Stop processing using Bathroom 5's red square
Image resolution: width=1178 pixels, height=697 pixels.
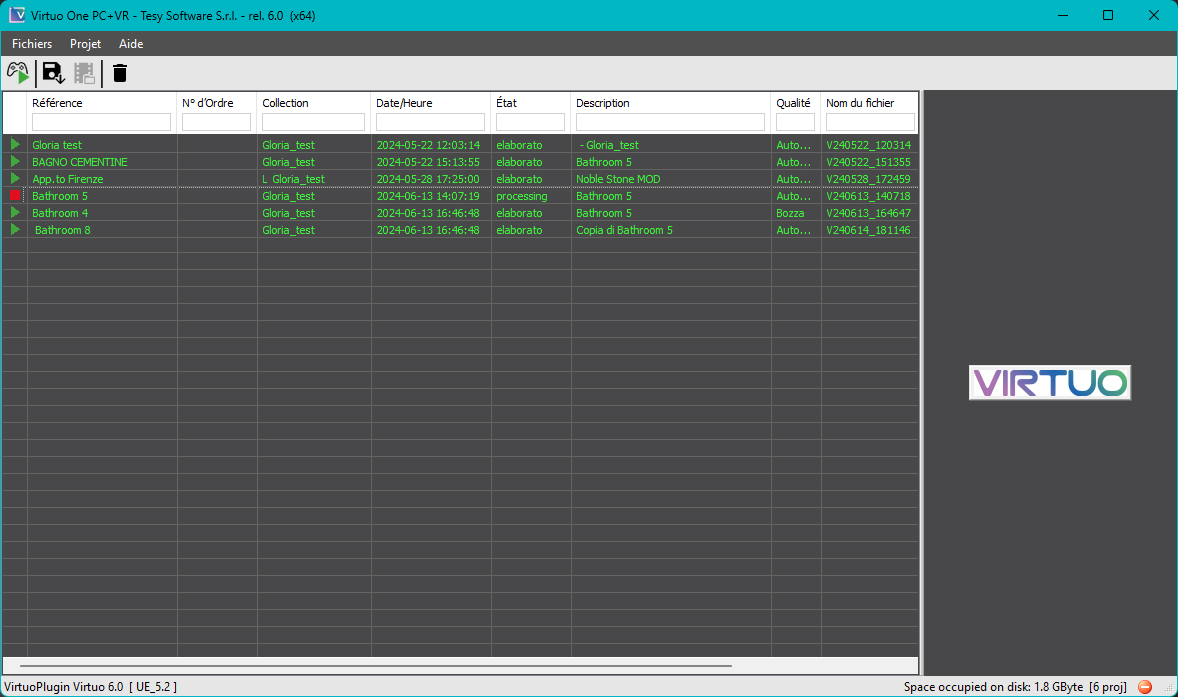coord(15,195)
